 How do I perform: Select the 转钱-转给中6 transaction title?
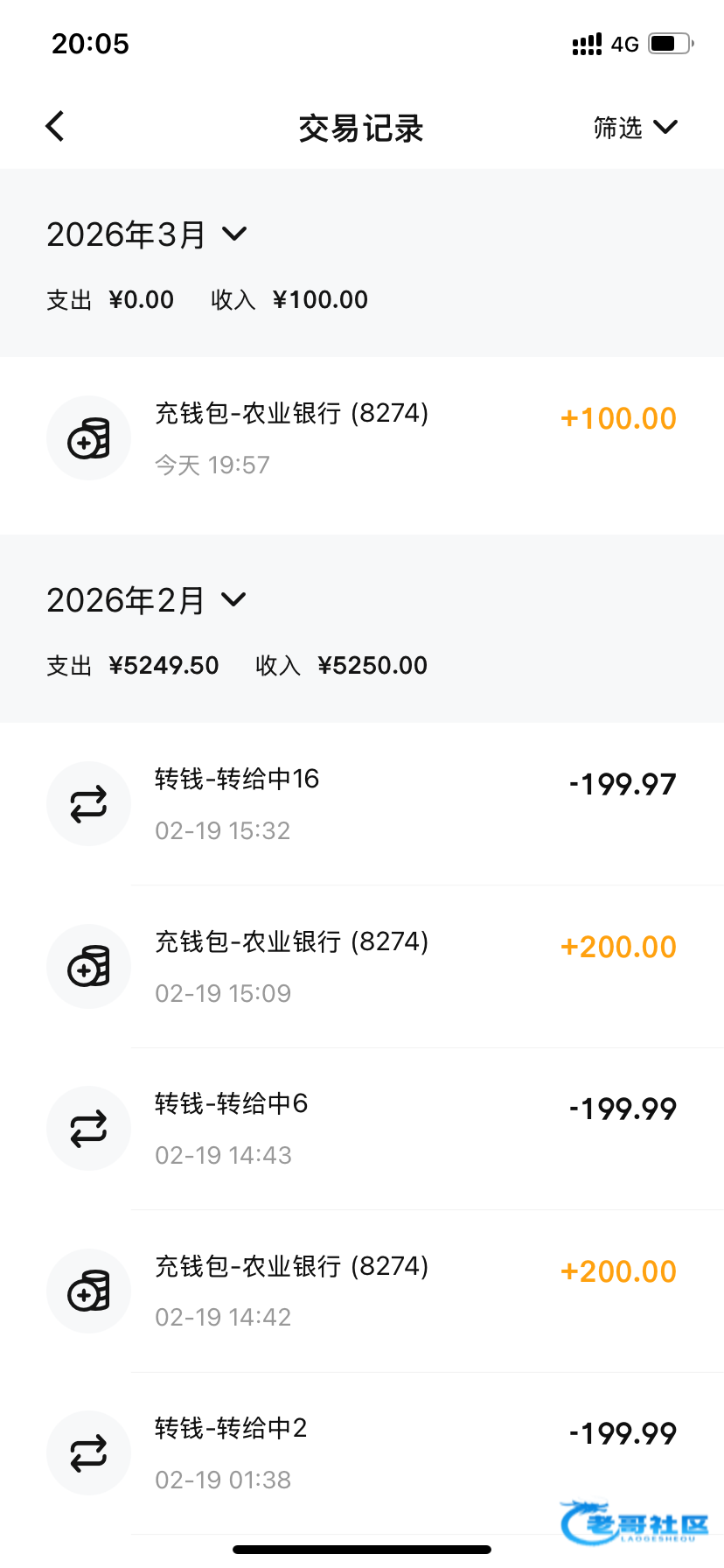[231, 1103]
